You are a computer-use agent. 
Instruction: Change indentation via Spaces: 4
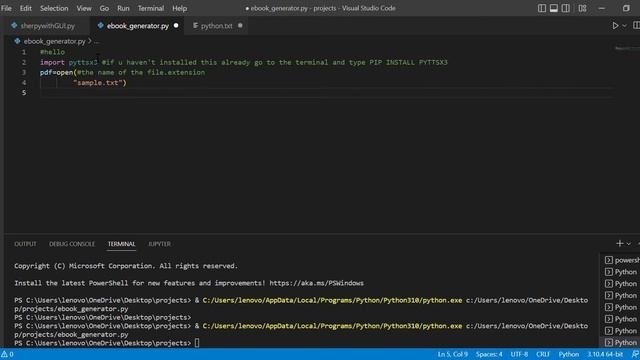click(489, 354)
